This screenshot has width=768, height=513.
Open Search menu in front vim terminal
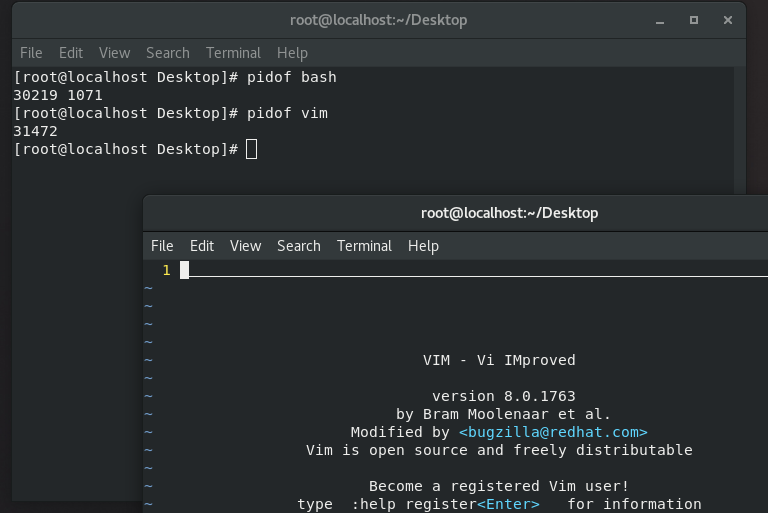299,246
